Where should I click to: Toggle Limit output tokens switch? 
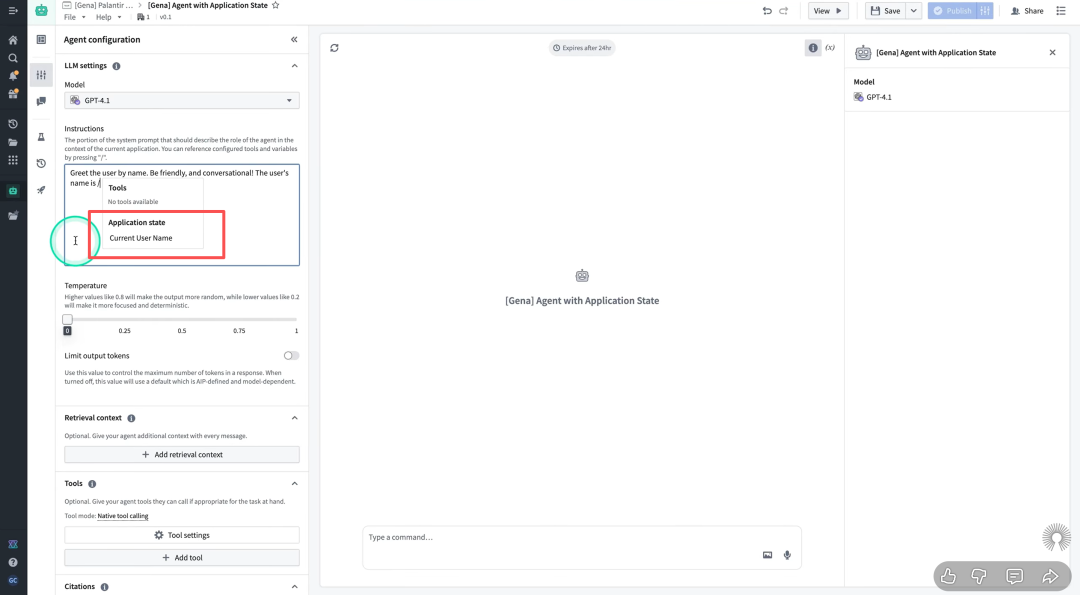coord(291,356)
